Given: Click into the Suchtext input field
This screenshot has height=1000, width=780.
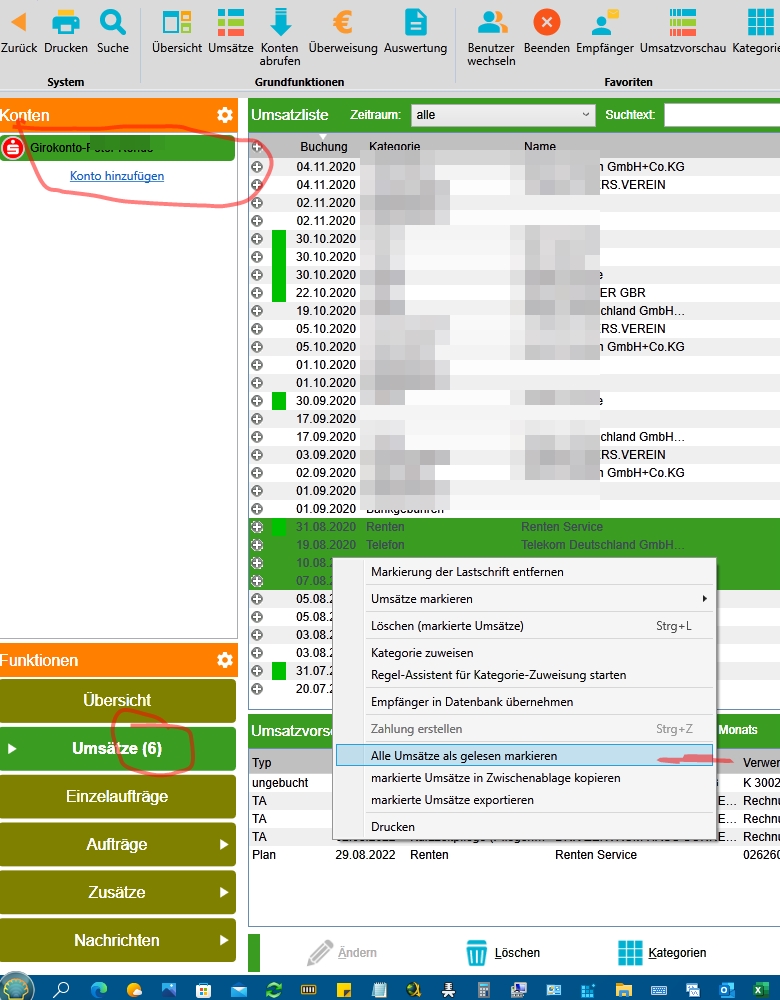Looking at the screenshot, I should pyautogui.click(x=722, y=115).
